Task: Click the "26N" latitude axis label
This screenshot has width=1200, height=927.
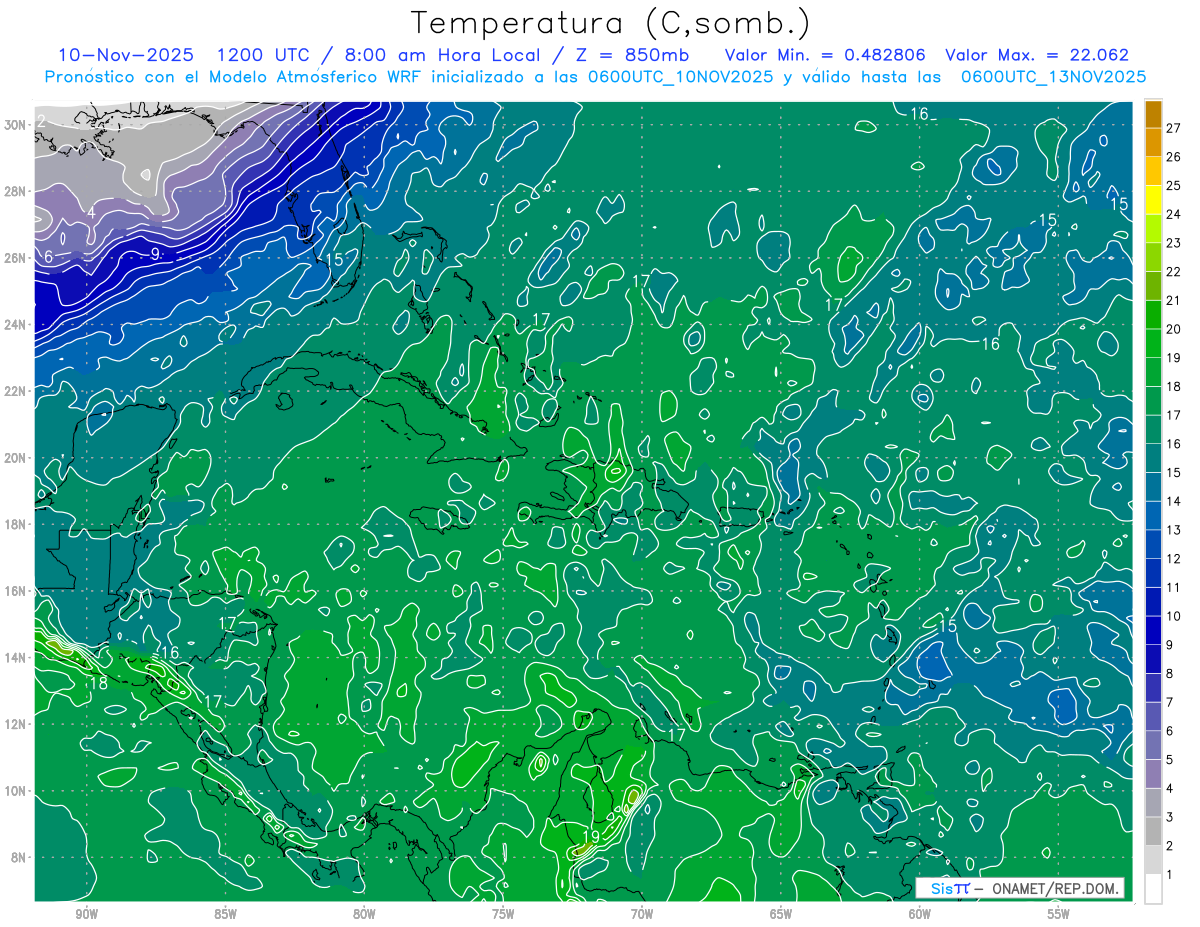Action: 15,258
